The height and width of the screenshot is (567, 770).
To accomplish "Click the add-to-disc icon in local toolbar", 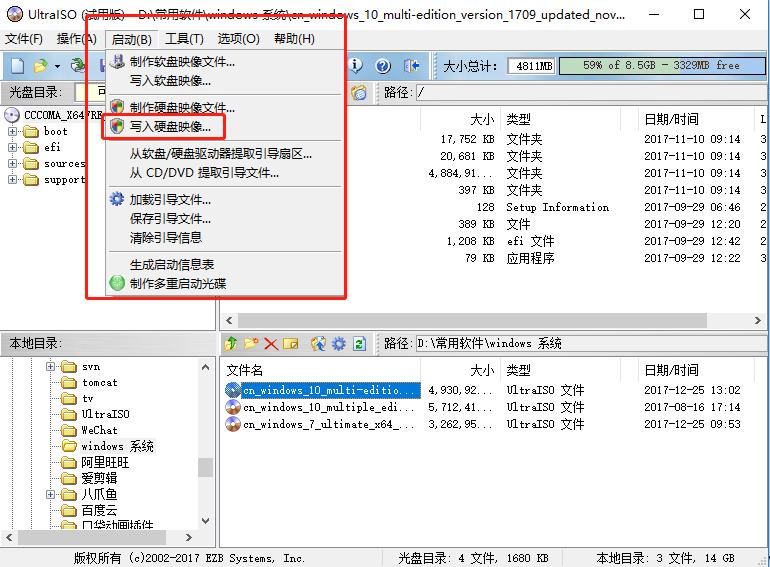I will pos(318,343).
